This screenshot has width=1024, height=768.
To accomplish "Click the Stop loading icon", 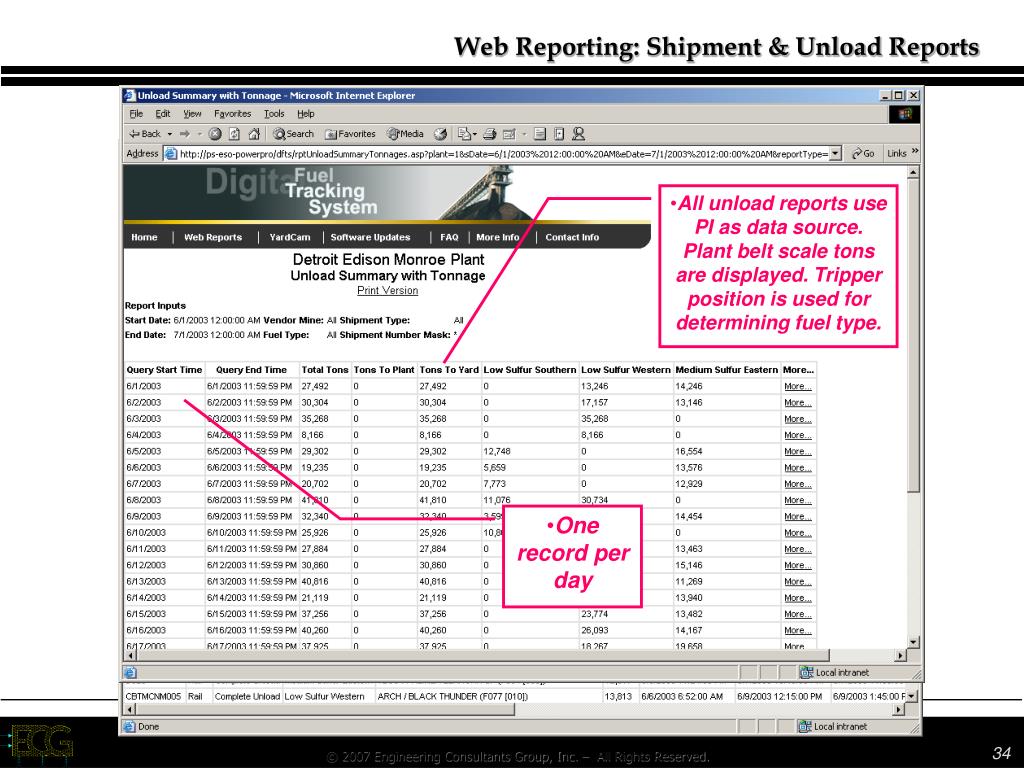I will pyautogui.click(x=215, y=134).
